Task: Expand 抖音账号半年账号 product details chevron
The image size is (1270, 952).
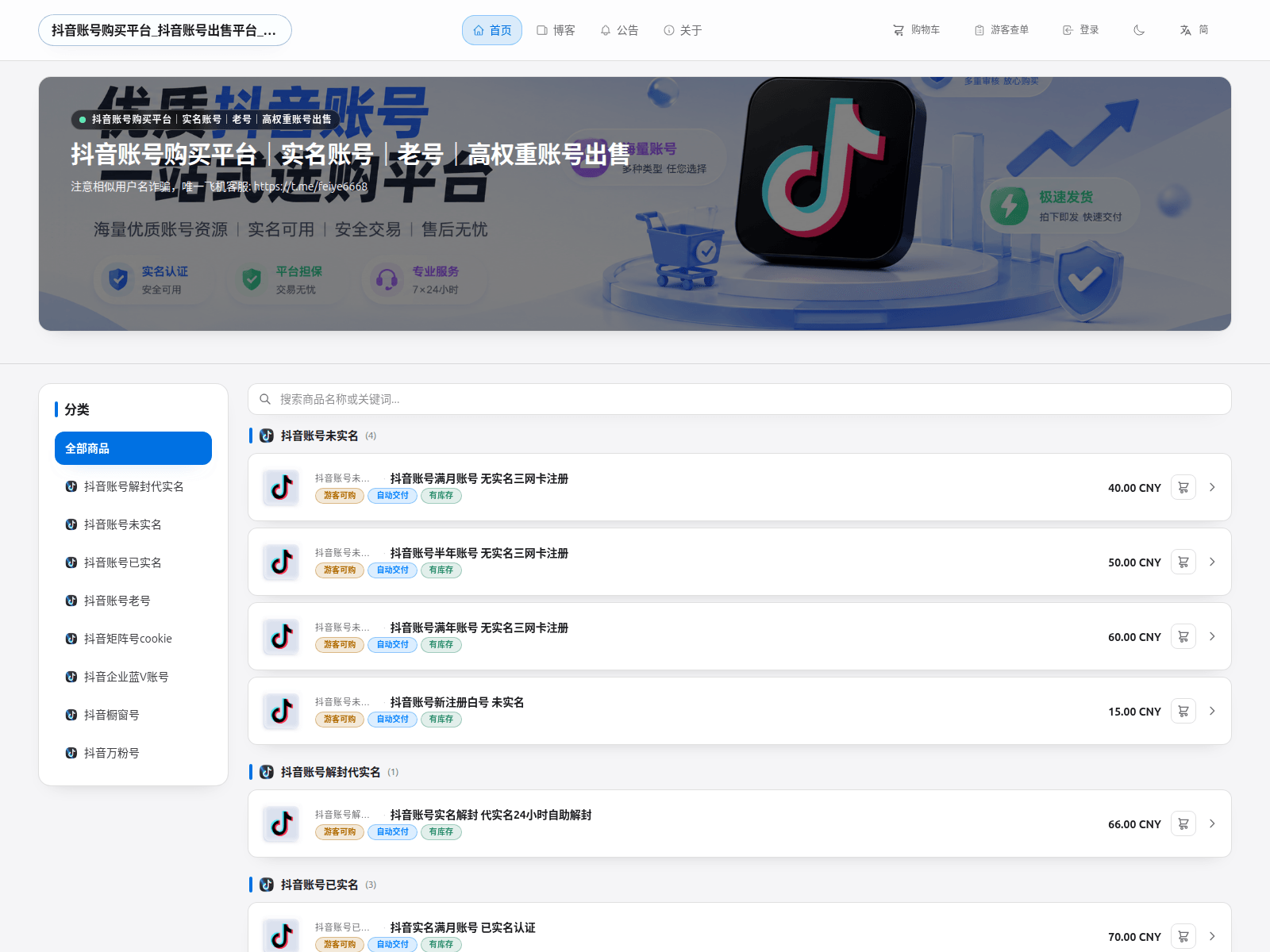Action: click(x=1212, y=562)
